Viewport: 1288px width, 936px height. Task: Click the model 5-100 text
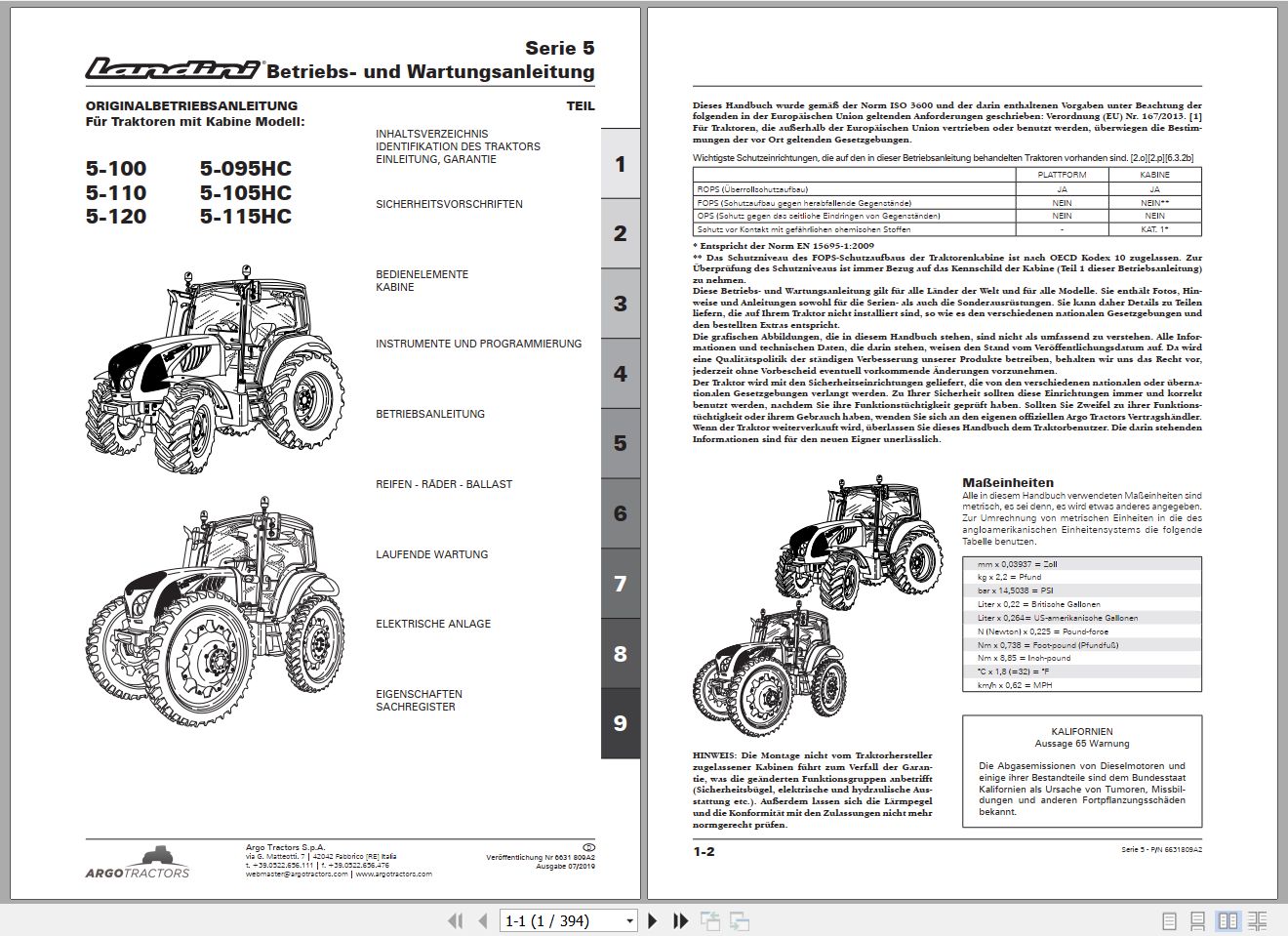click(x=116, y=169)
